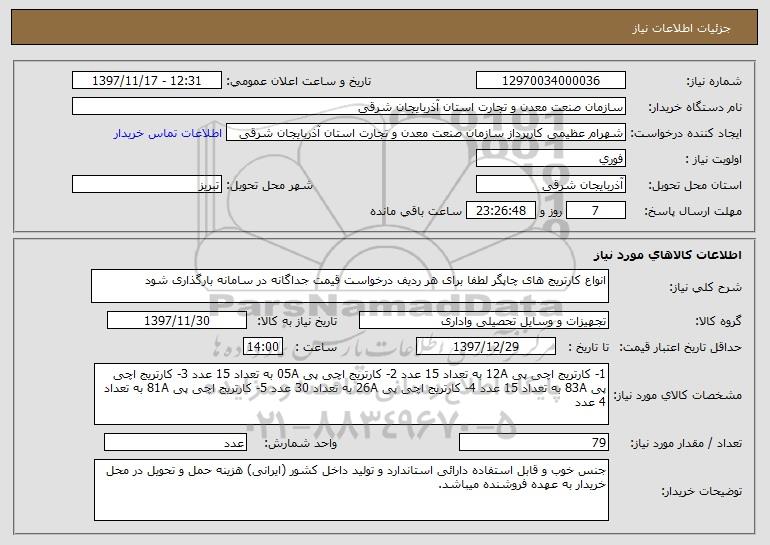Click the delivery city field تبریز

tap(147, 185)
